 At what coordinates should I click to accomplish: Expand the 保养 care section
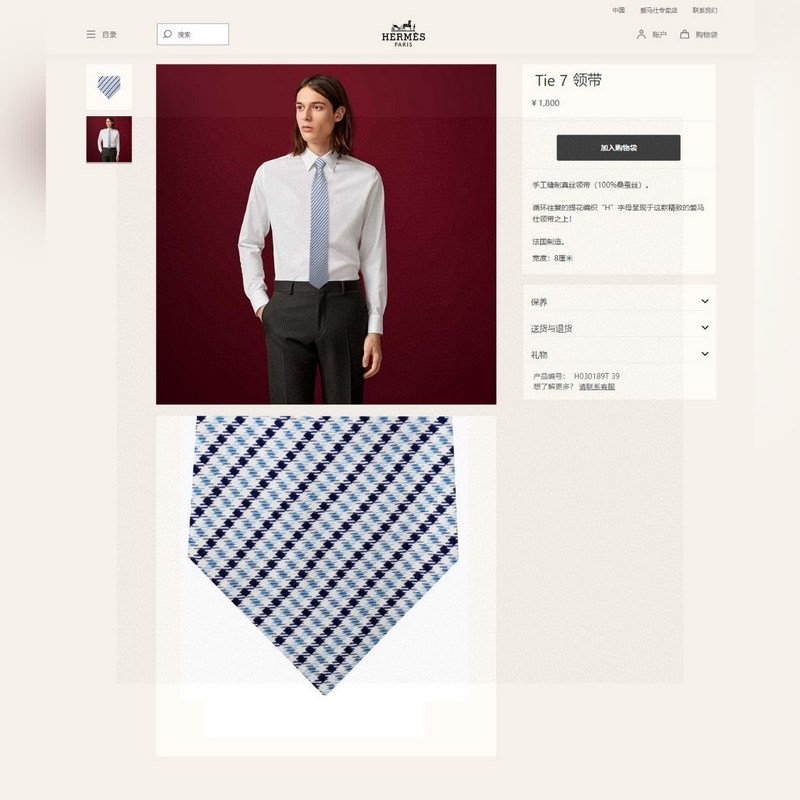click(619, 302)
